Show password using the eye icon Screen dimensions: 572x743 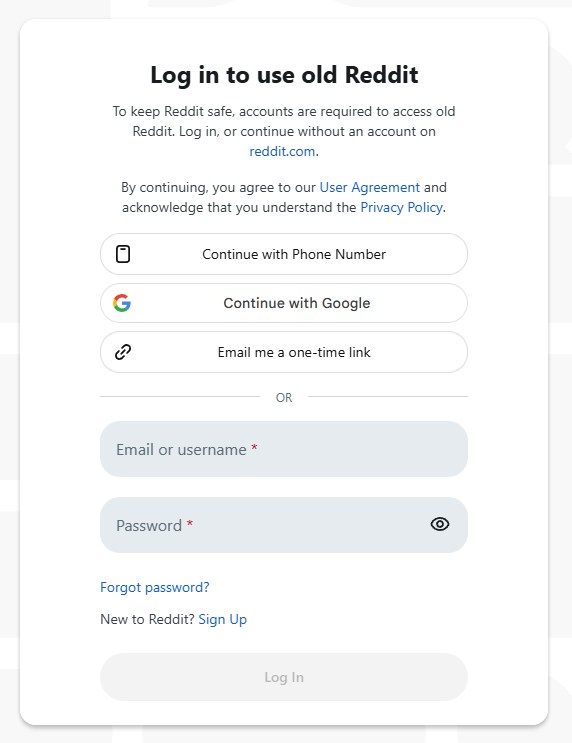point(440,524)
